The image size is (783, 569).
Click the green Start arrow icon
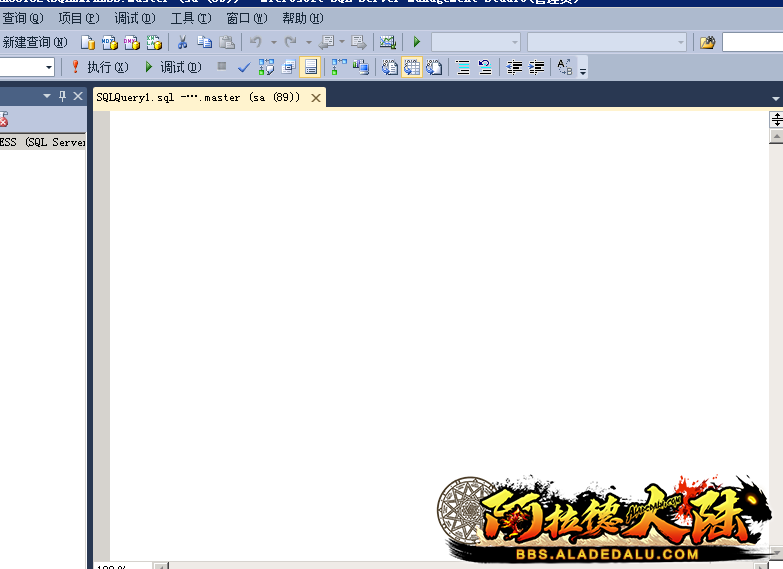[x=417, y=42]
